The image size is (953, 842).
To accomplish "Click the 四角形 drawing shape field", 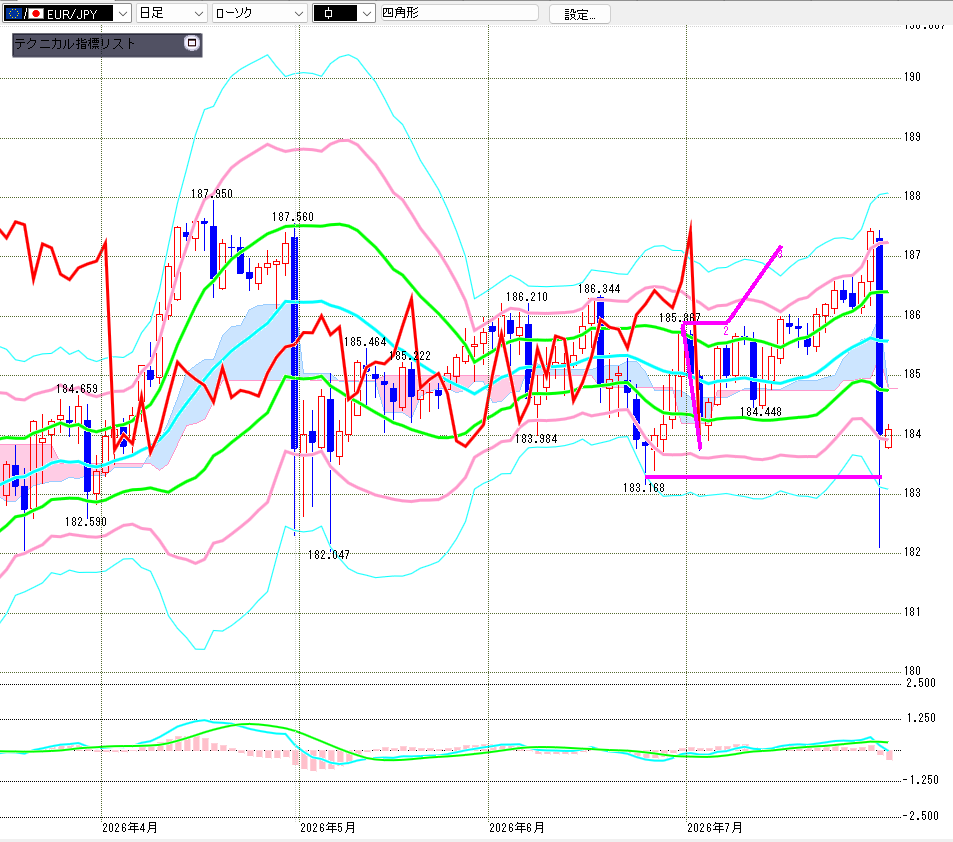I will click(459, 13).
